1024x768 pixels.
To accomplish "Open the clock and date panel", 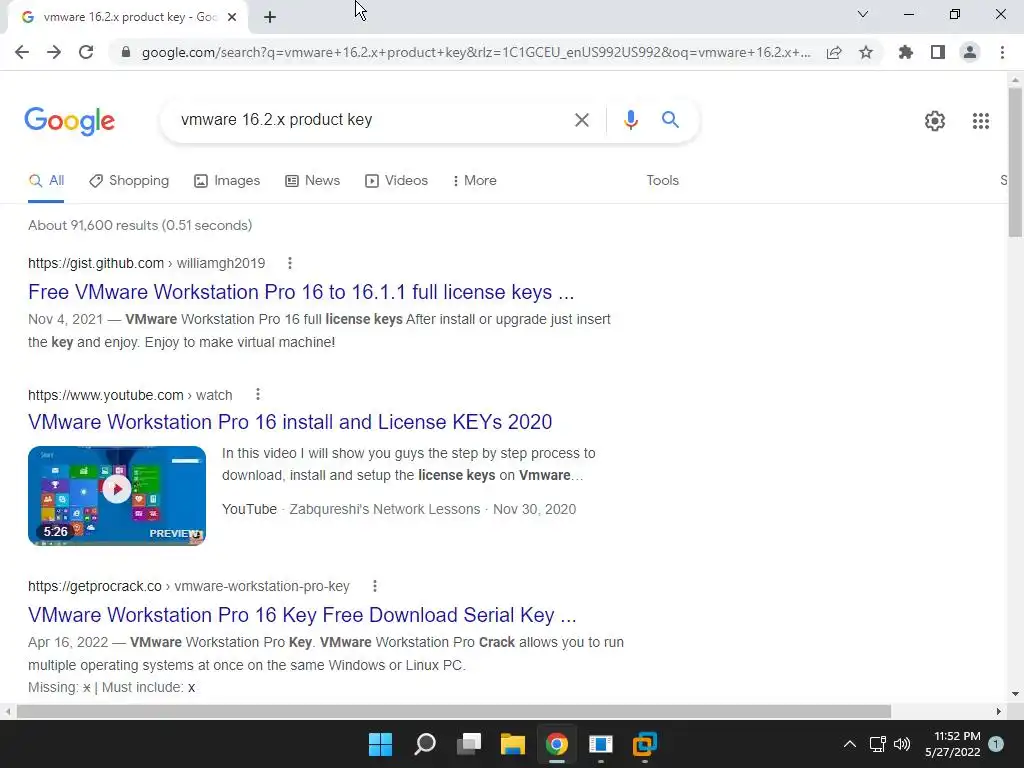I will 953,744.
